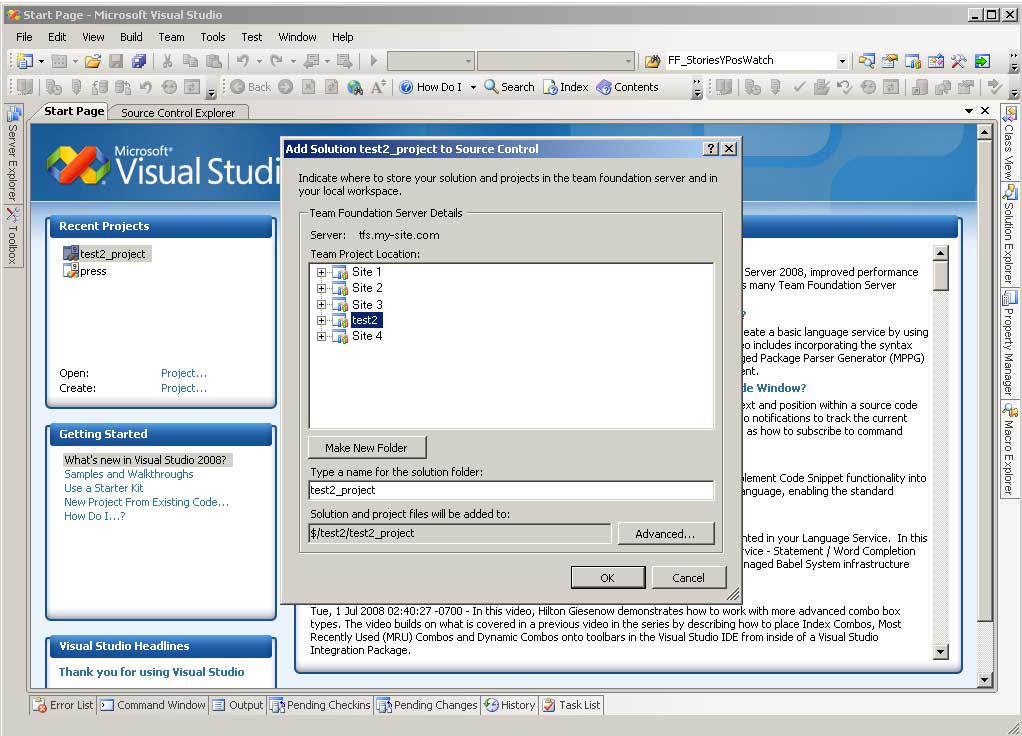1022x736 pixels.
Task: Click the Undo arrow icon in top toolbar
Action: click(x=242, y=61)
